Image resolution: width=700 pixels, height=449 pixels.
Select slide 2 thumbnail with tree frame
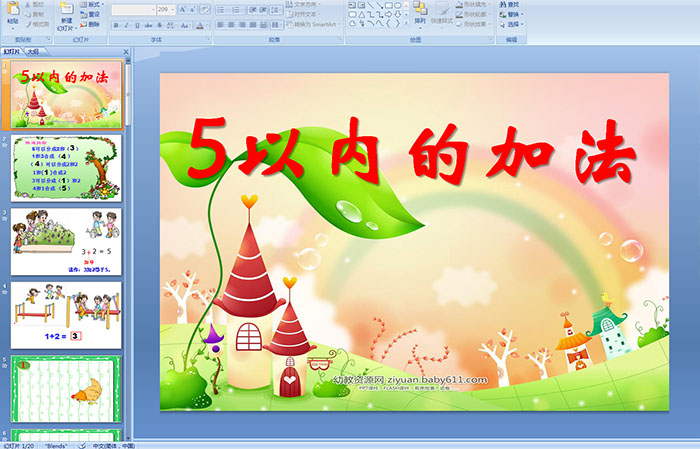[x=66, y=168]
